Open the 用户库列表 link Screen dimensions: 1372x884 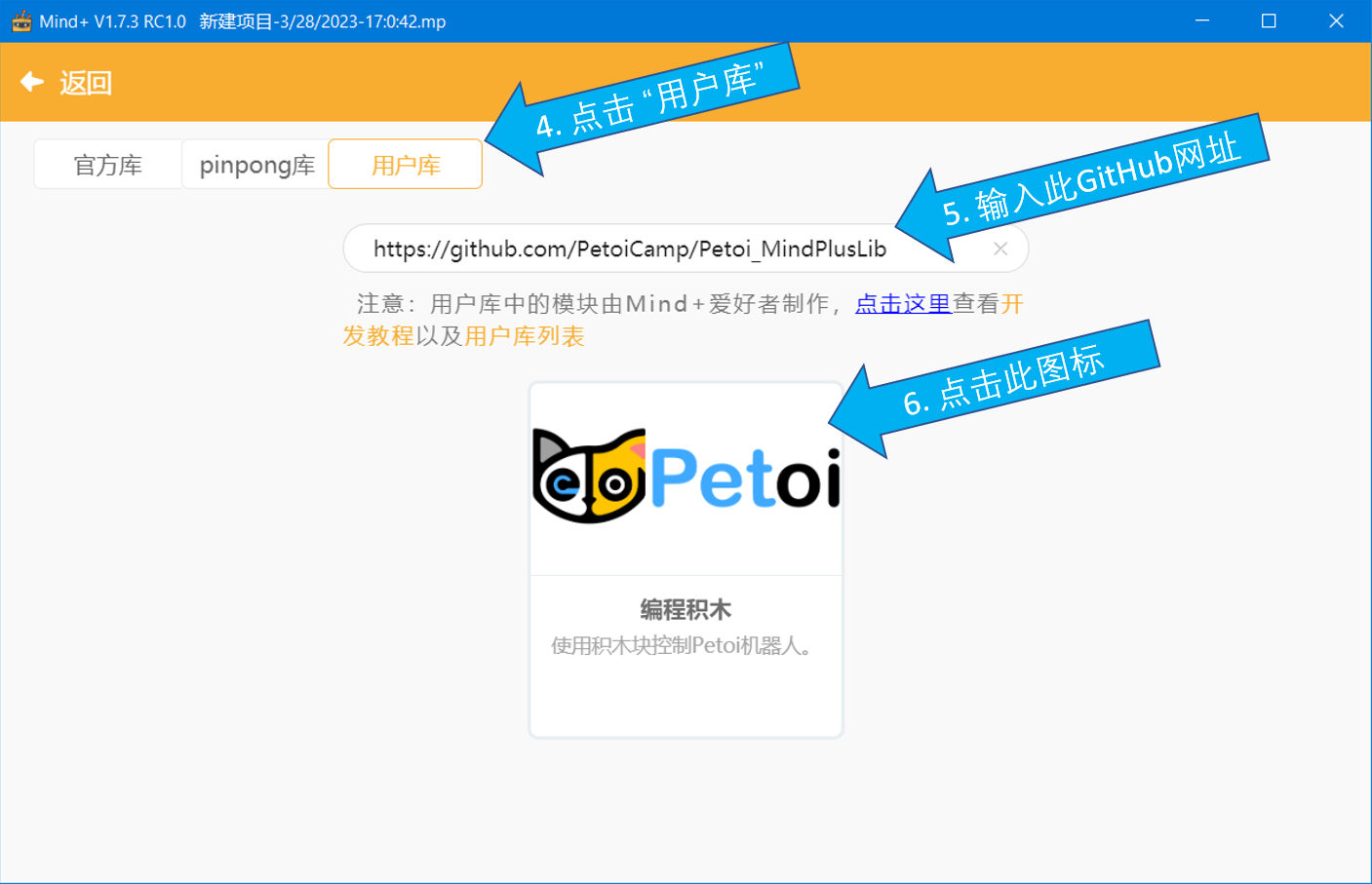click(x=525, y=336)
